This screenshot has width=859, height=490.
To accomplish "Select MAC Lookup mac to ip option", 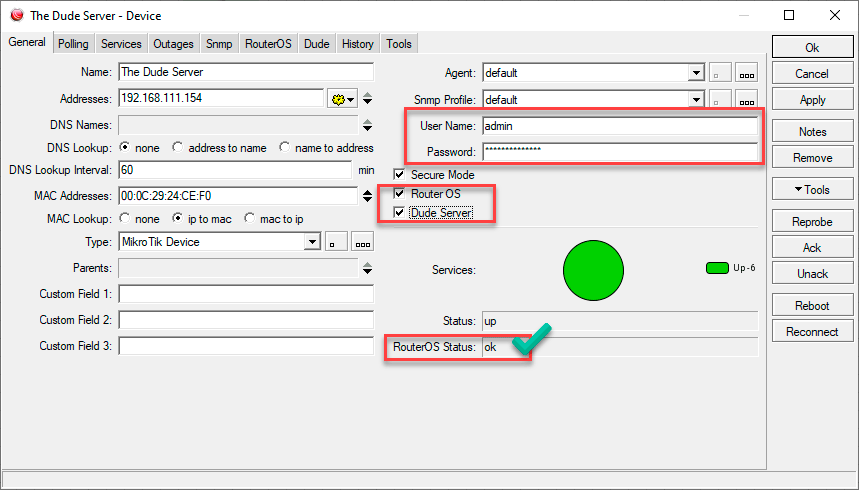I will pos(250,218).
